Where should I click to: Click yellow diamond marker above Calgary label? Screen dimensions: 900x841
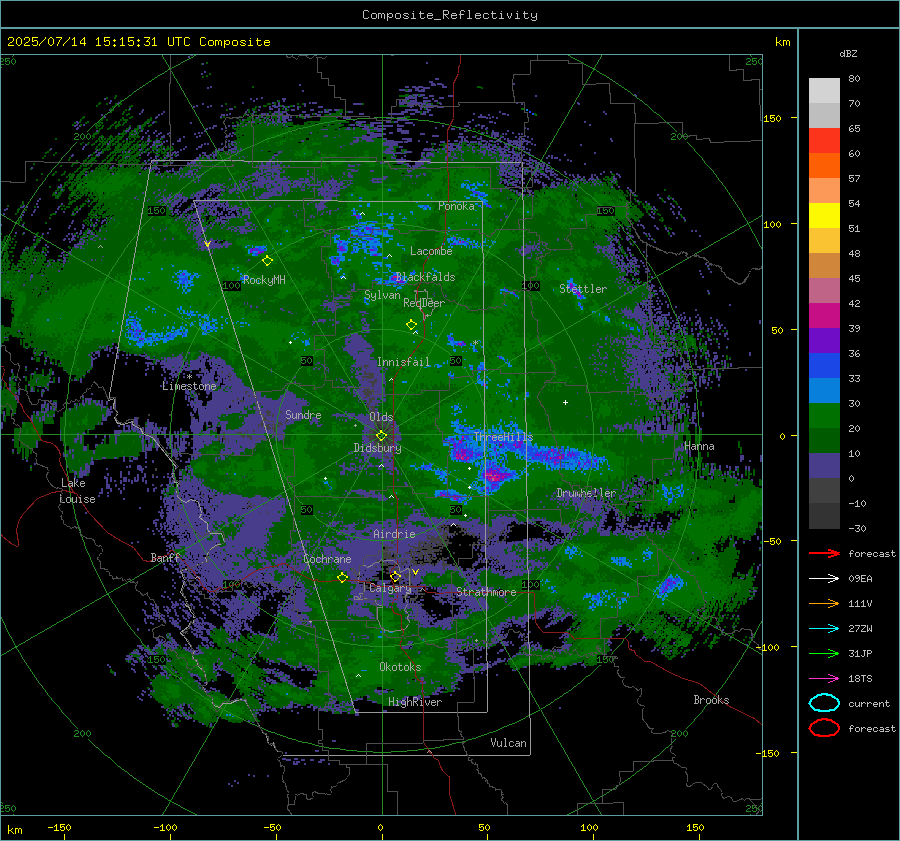(395, 576)
